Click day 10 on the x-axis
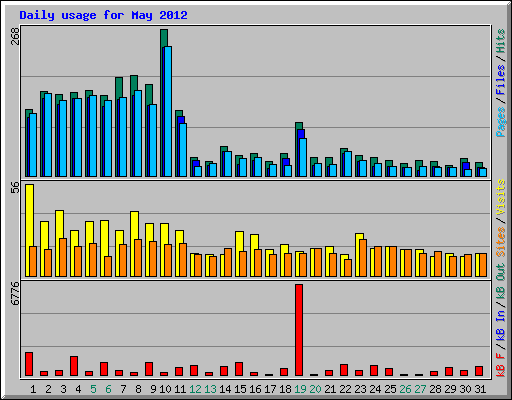512x400 pixels. tap(165, 389)
